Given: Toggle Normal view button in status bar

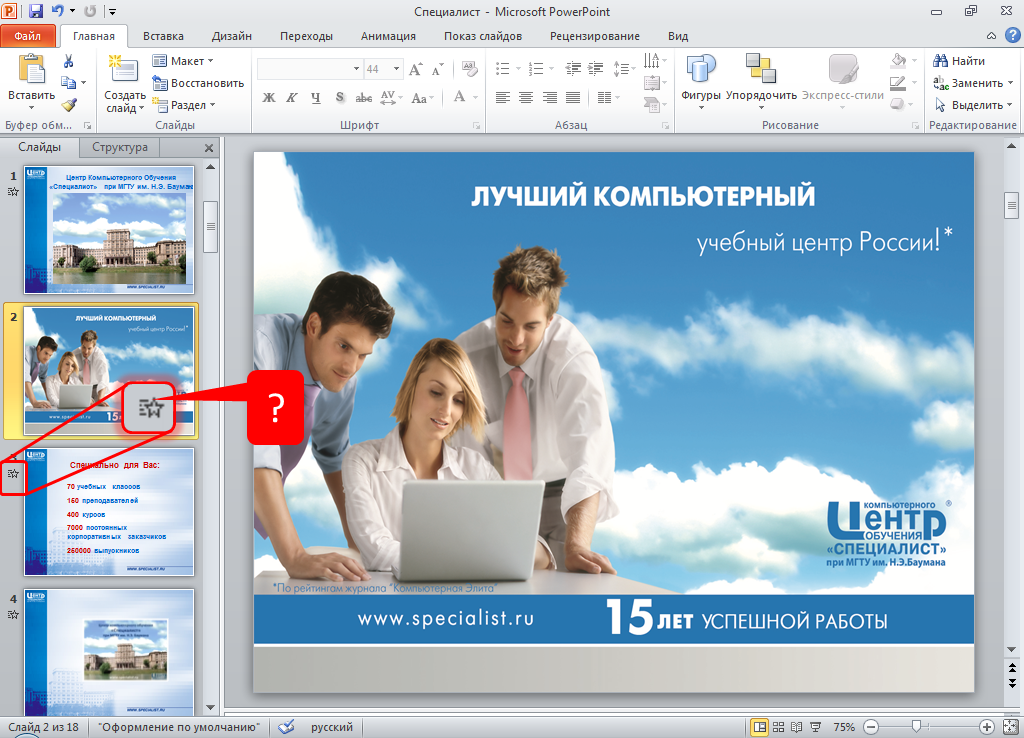Looking at the screenshot, I should pyautogui.click(x=760, y=727).
